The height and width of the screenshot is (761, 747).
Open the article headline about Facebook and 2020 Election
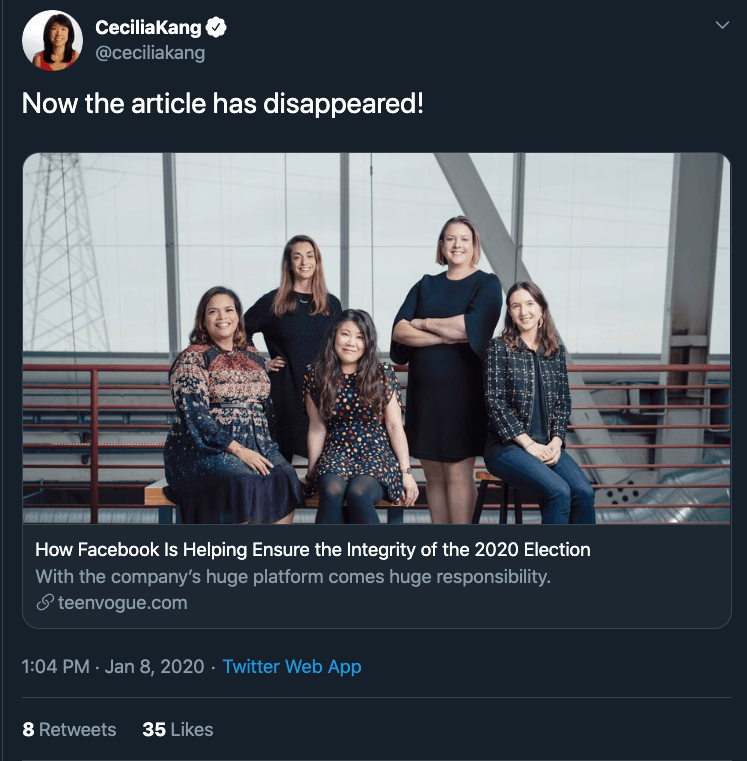(x=313, y=549)
